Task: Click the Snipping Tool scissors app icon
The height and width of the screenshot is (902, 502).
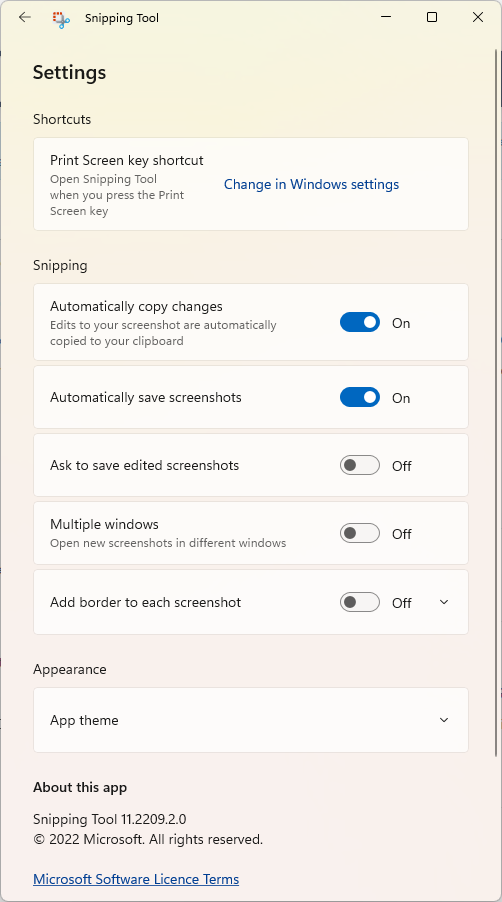Action: (62, 19)
